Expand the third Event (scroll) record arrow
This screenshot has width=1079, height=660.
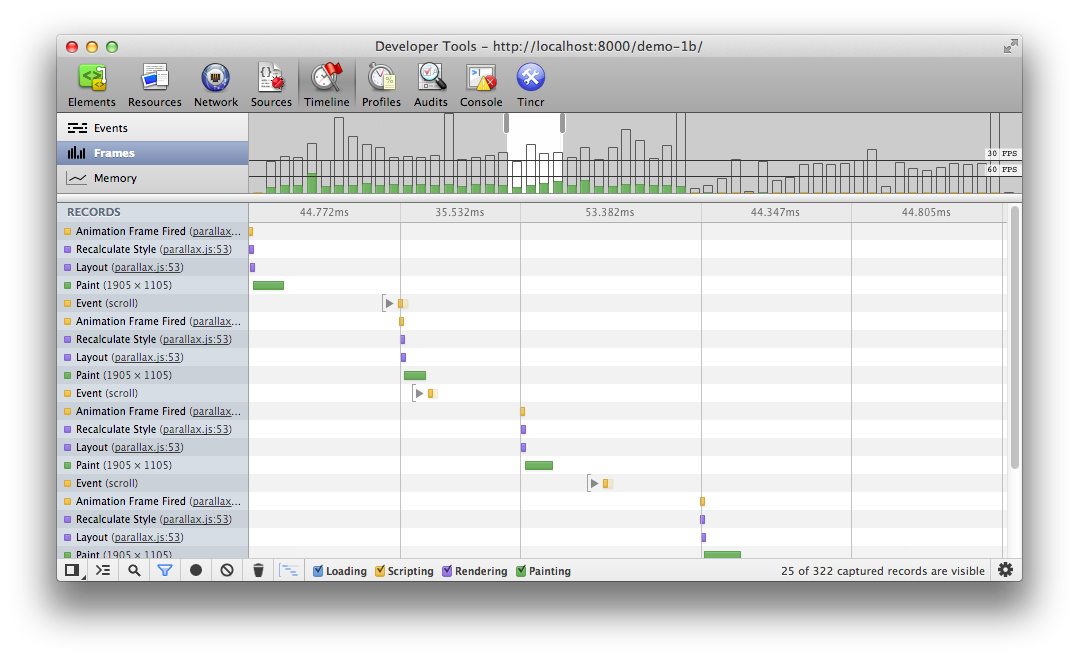click(x=595, y=483)
